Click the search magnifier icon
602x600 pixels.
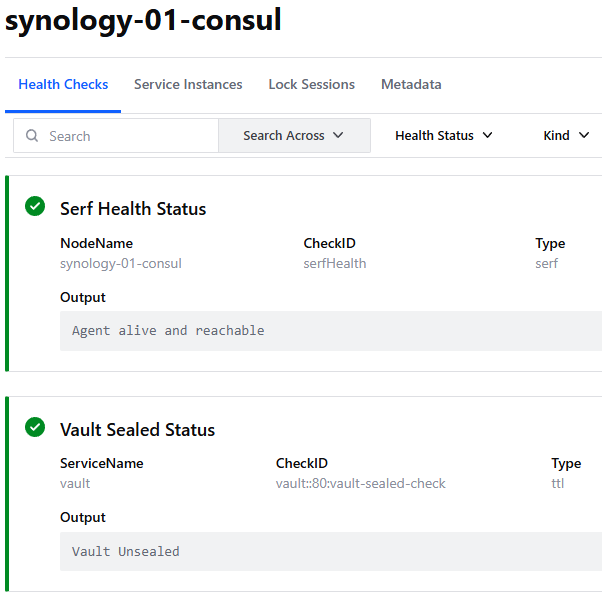[x=32, y=136]
